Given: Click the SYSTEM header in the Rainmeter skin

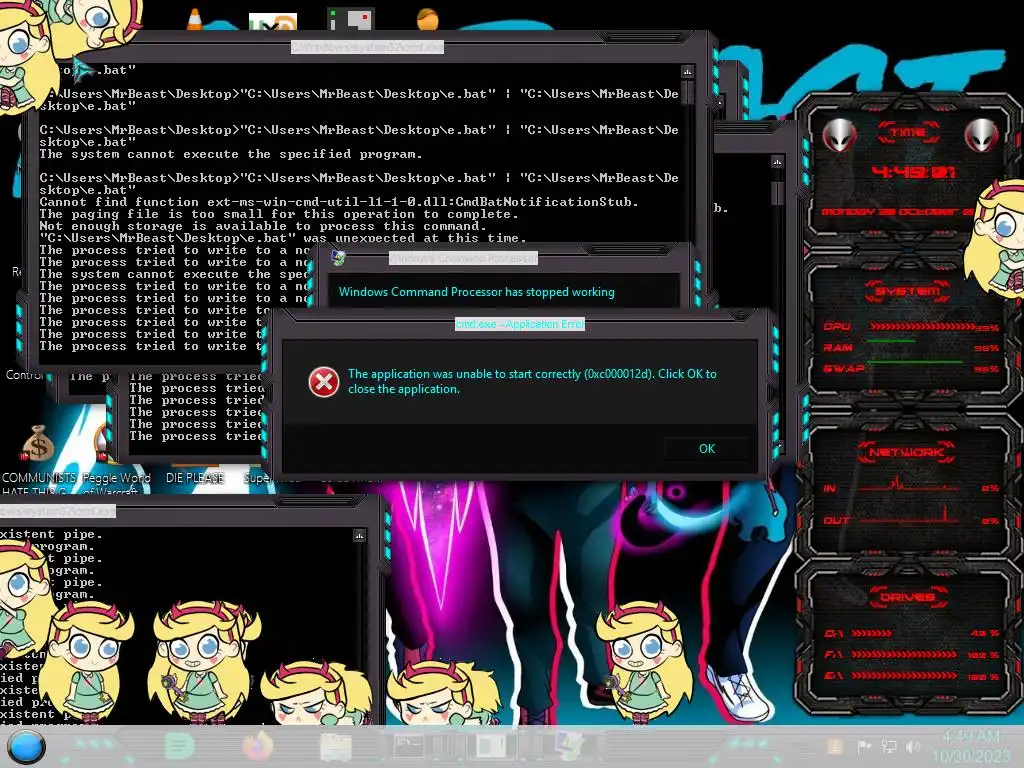Looking at the screenshot, I should [908, 291].
